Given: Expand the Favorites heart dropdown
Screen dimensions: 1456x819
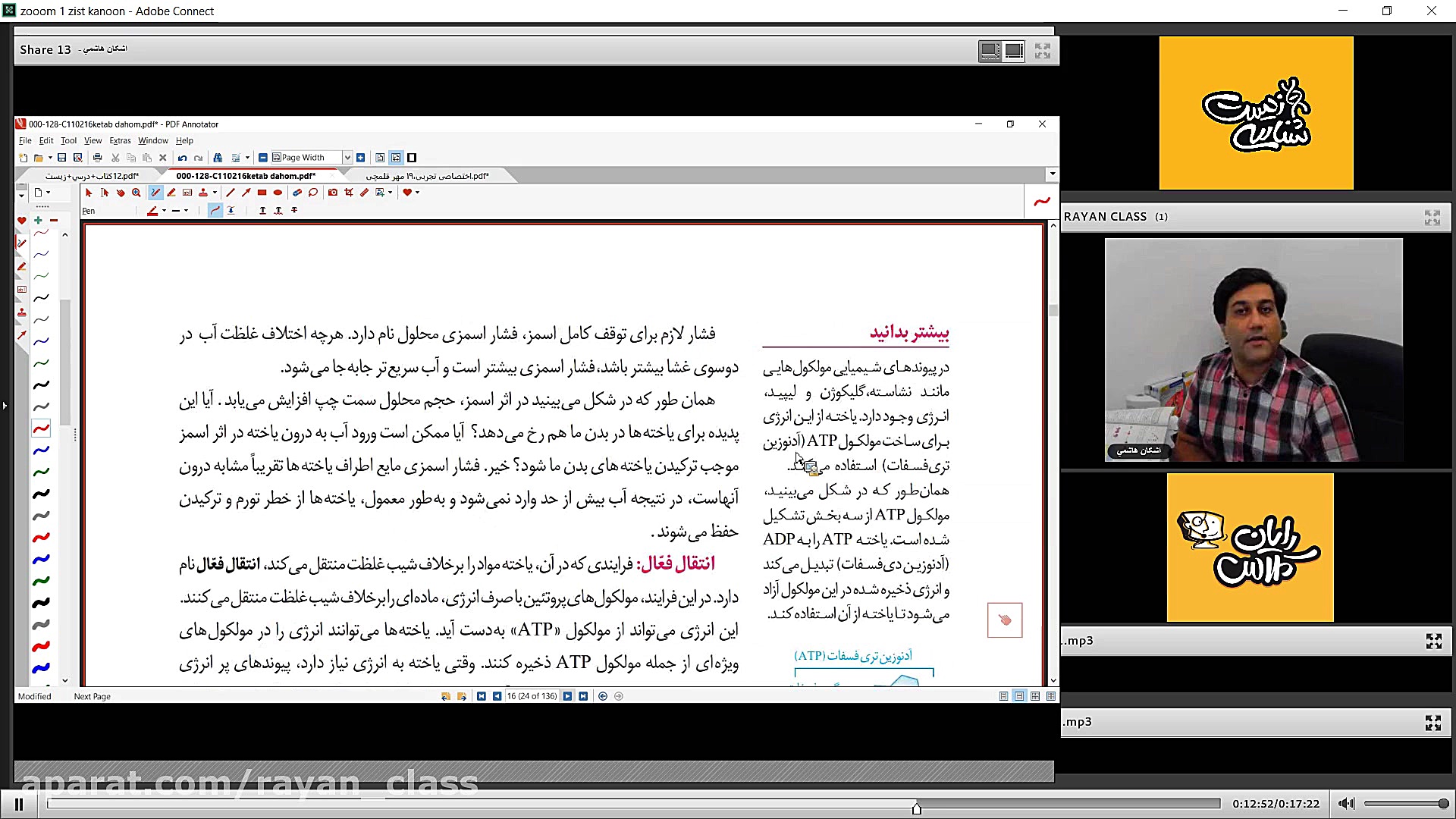Looking at the screenshot, I should click(417, 193).
